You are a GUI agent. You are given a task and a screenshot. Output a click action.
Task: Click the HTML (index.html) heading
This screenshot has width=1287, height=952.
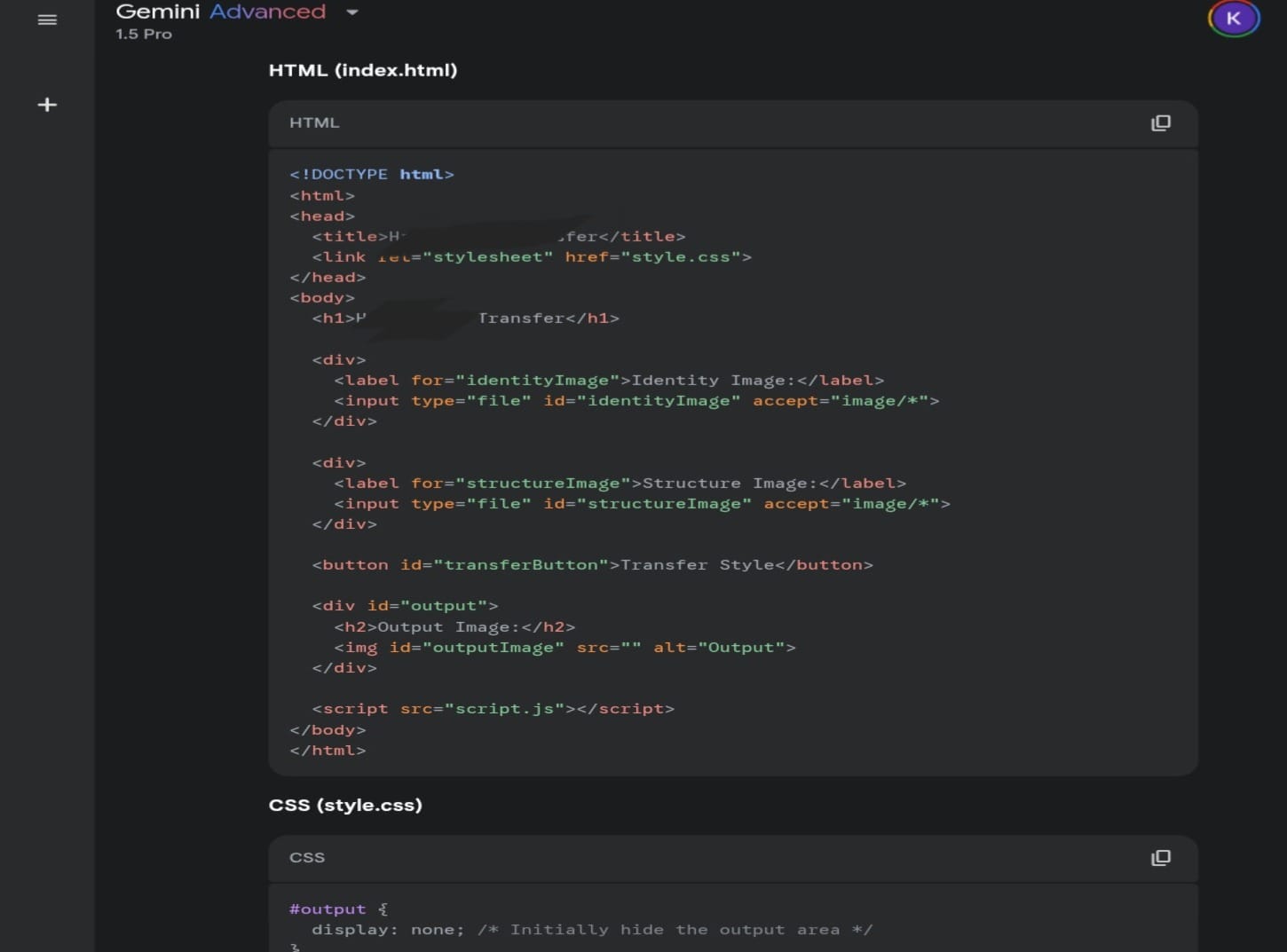coord(362,71)
